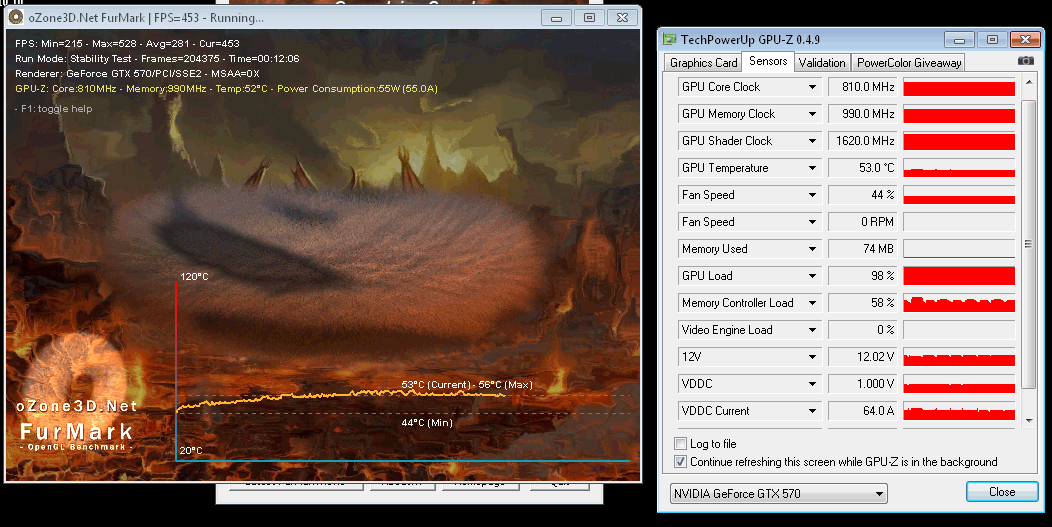Screen dimensions: 1052x527
Task: Enable the Log to file checkbox
Action: click(680, 444)
